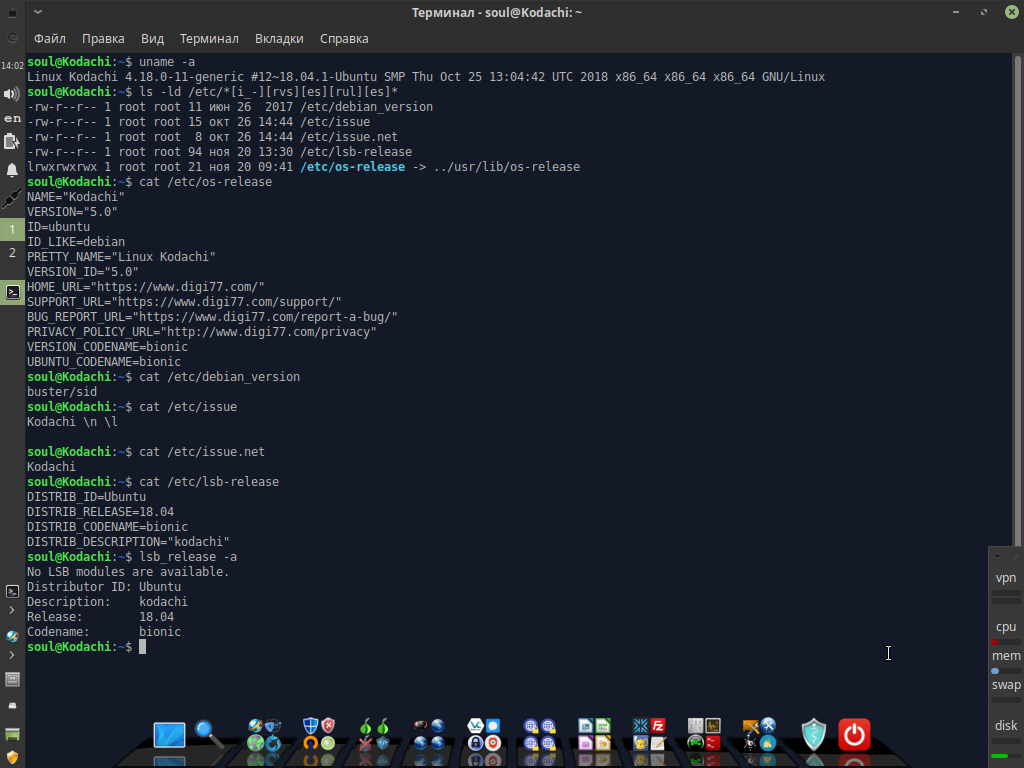Click the 'DISTRIB_RELEASE=18.04' line
1024x768 pixels.
coord(101,512)
